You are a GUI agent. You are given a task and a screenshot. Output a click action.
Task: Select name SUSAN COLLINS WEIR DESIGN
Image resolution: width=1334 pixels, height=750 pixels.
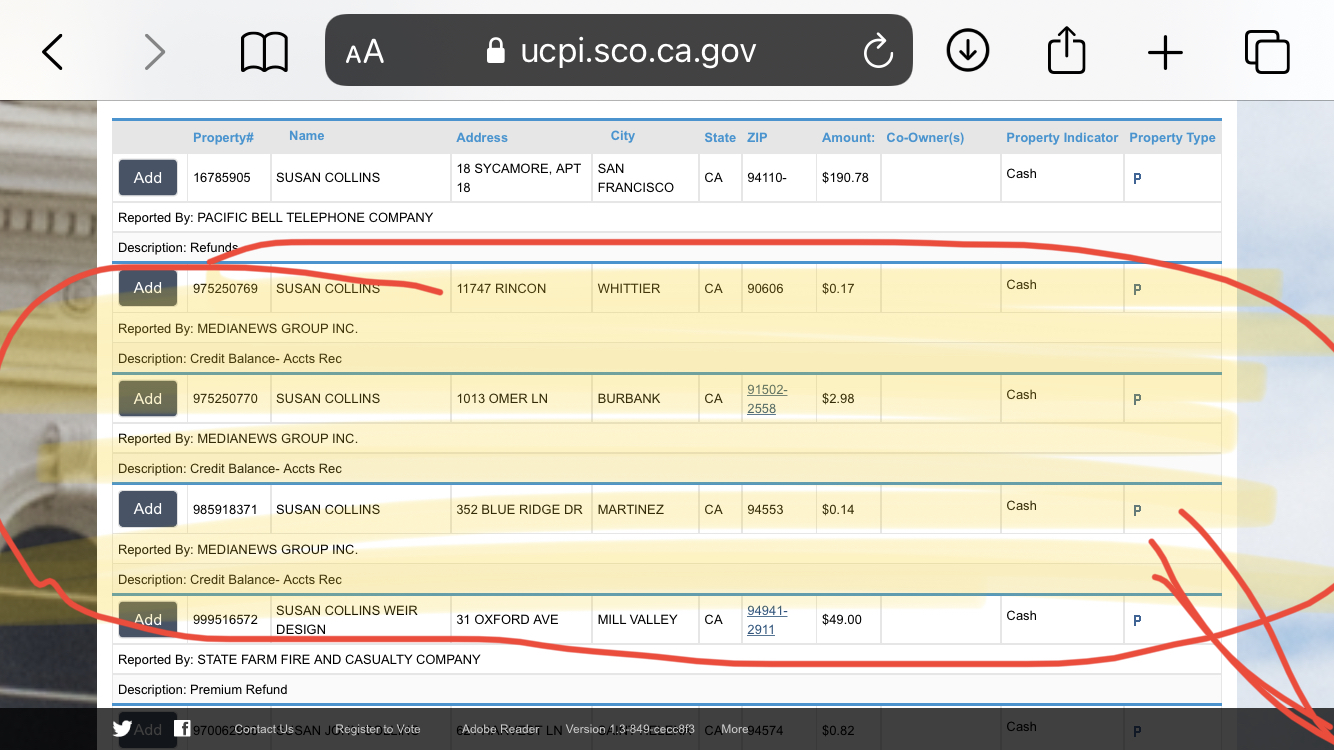[347, 620]
